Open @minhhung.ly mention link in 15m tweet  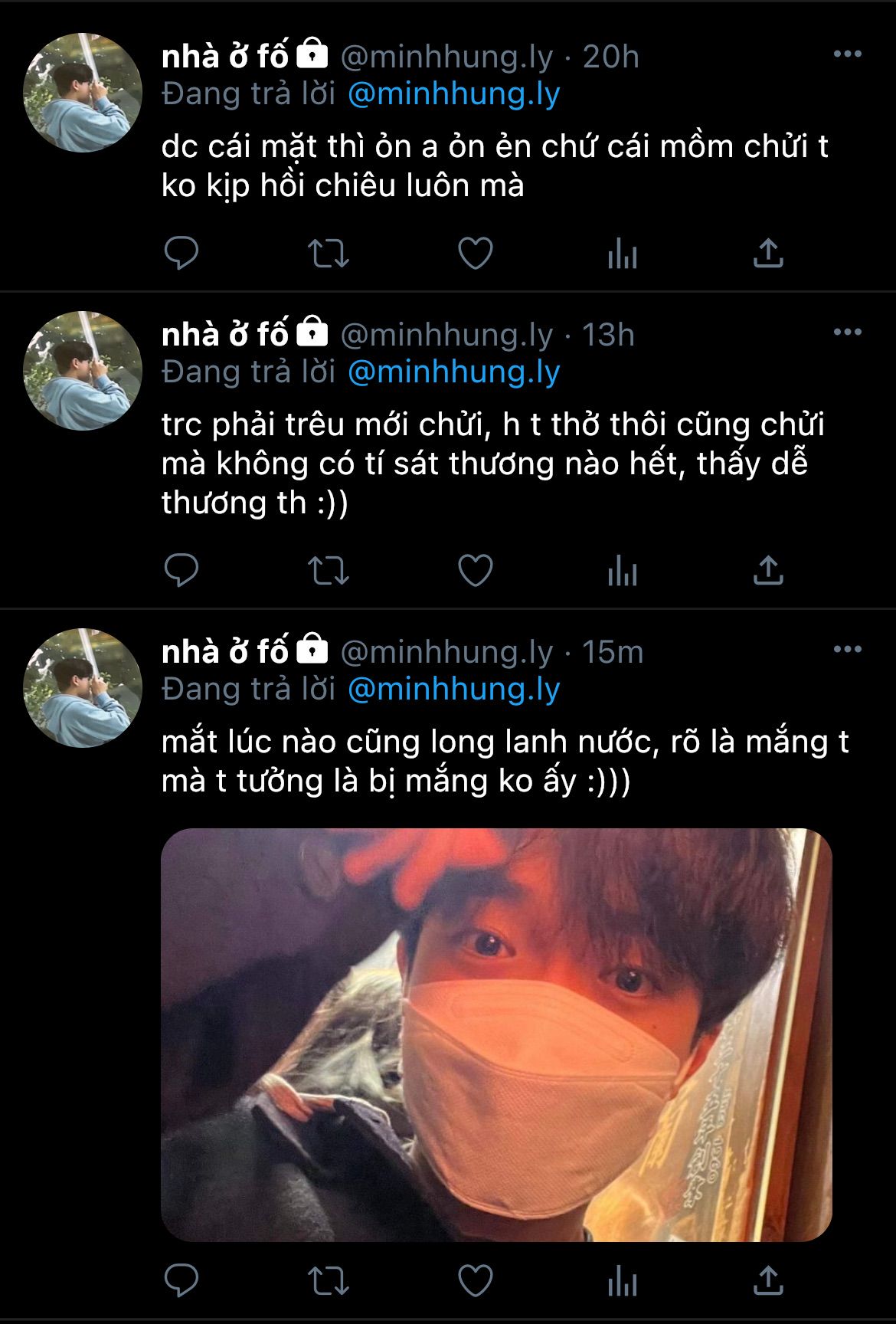454,689
